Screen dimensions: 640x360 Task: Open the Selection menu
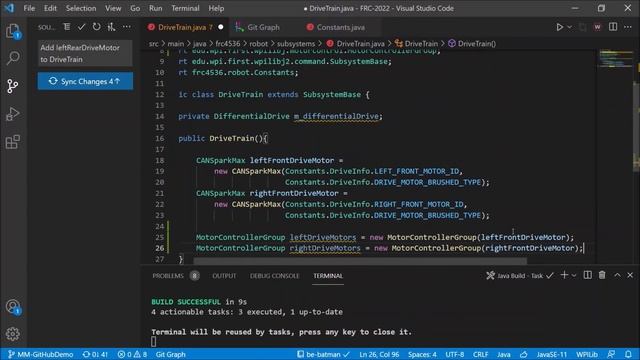81,8
